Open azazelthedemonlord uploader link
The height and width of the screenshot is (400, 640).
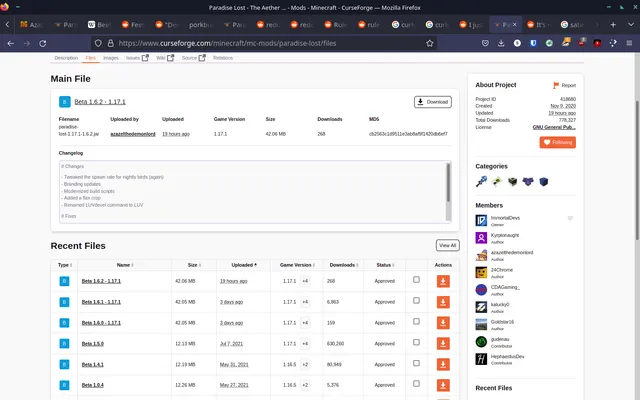coord(133,134)
